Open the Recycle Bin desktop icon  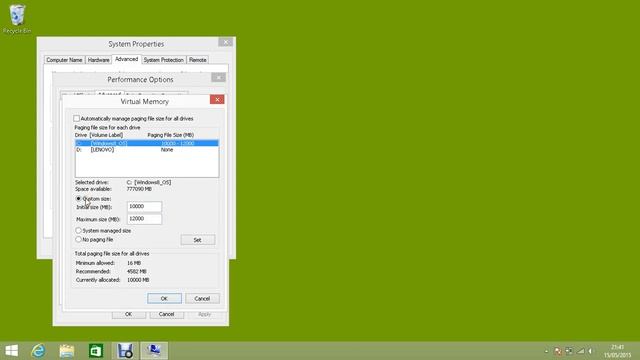tap(17, 19)
